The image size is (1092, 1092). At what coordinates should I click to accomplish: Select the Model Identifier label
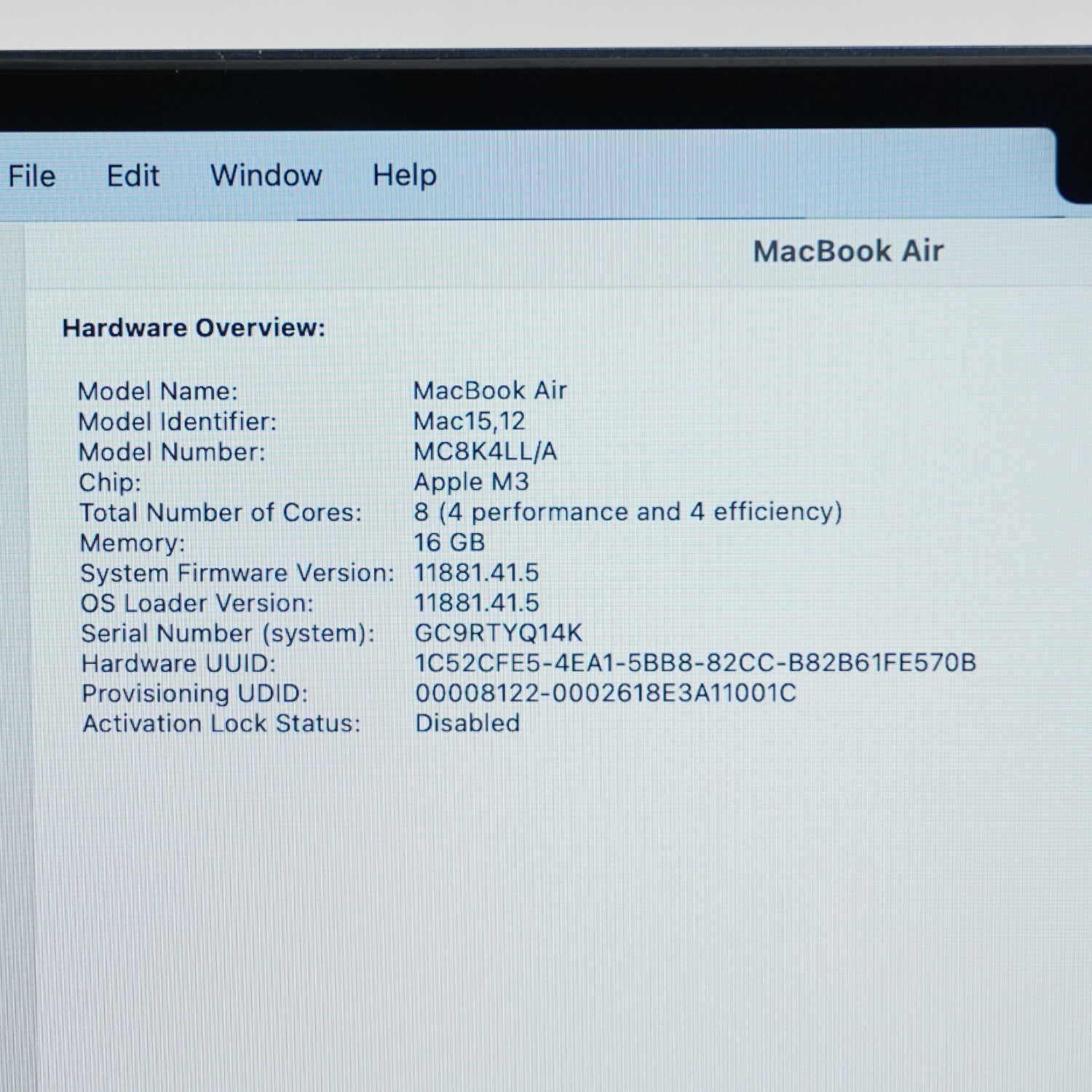point(178,422)
